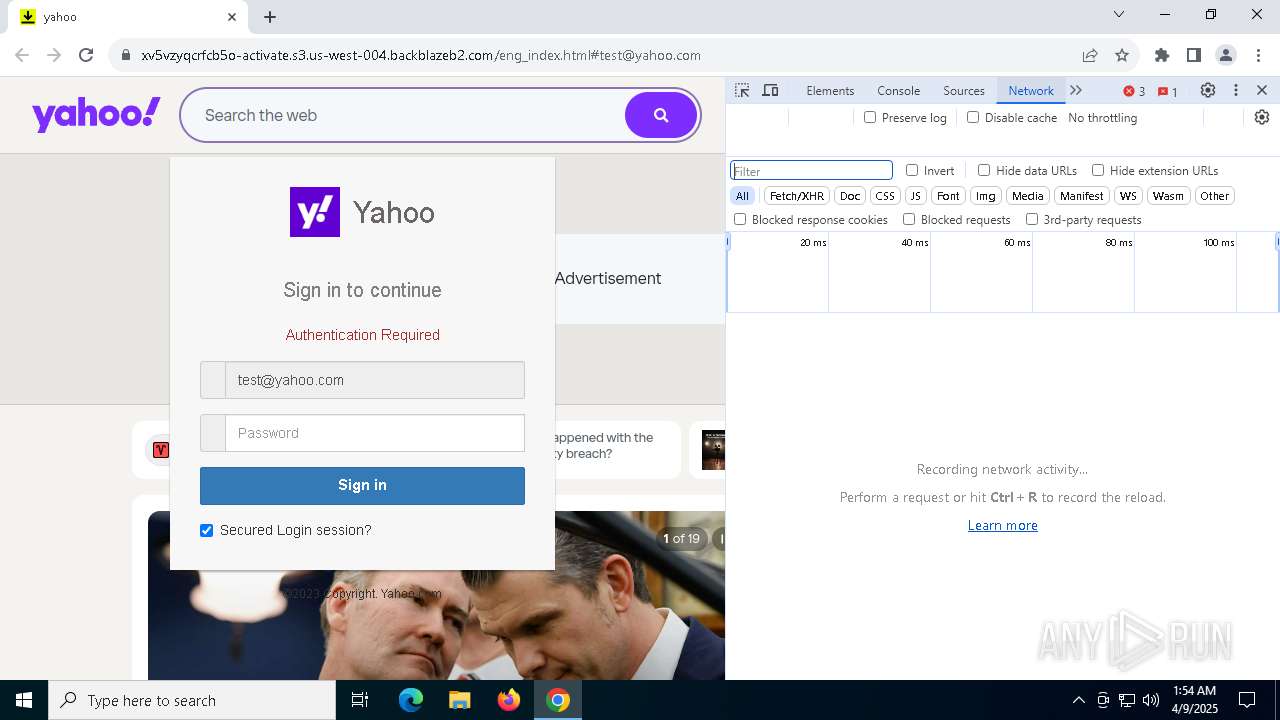Filter requests by JS type
Image resolution: width=1280 pixels, height=720 pixels.
(915, 196)
